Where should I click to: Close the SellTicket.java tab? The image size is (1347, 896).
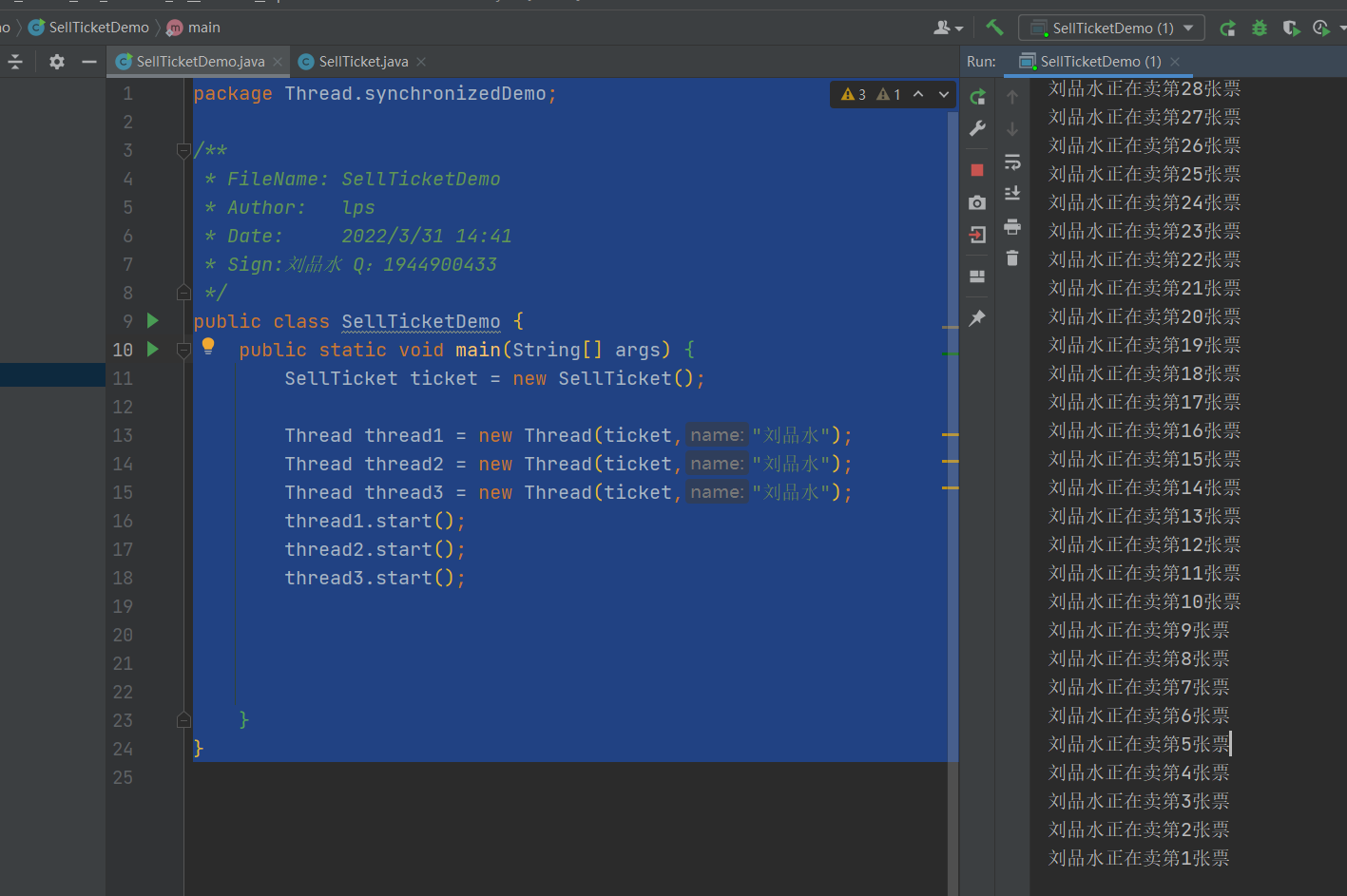pyautogui.click(x=421, y=62)
